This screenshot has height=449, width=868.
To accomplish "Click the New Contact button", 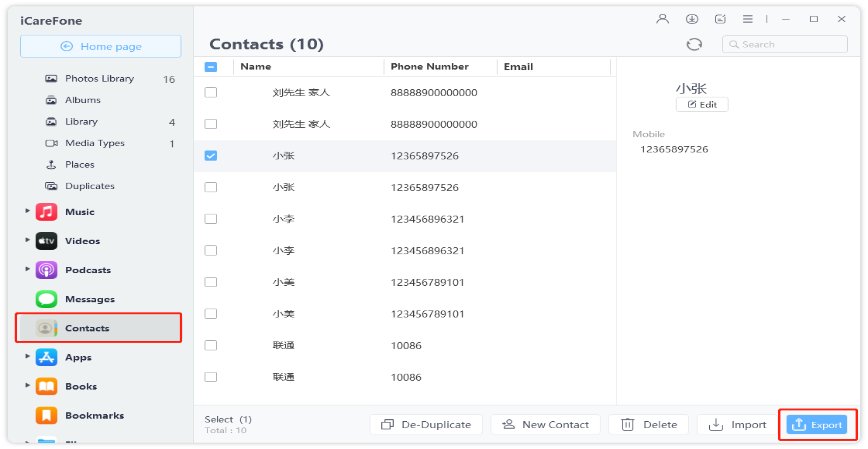I will pos(545,425).
